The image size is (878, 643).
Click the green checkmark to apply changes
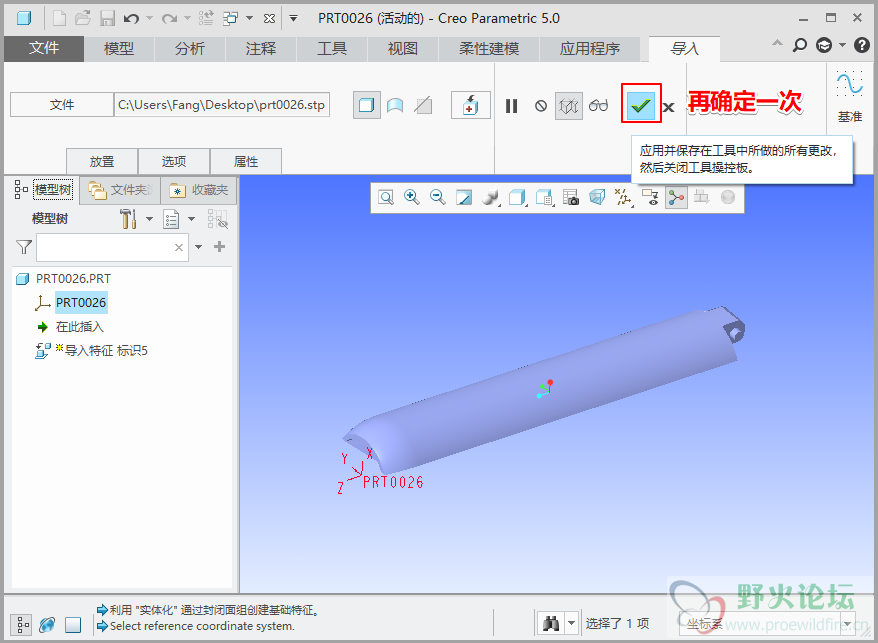(641, 104)
